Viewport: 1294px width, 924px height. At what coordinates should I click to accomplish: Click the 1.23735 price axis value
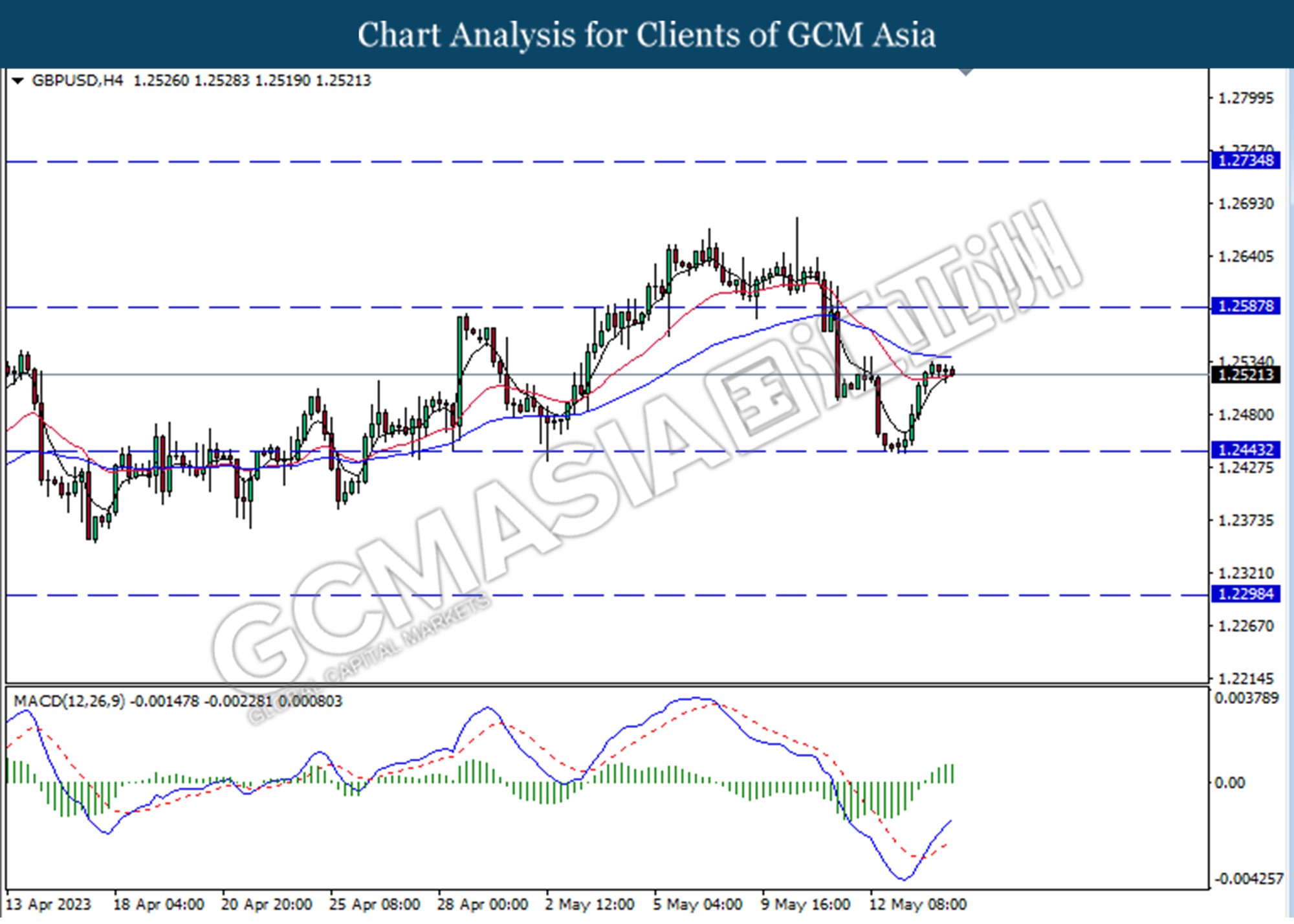(1245, 520)
